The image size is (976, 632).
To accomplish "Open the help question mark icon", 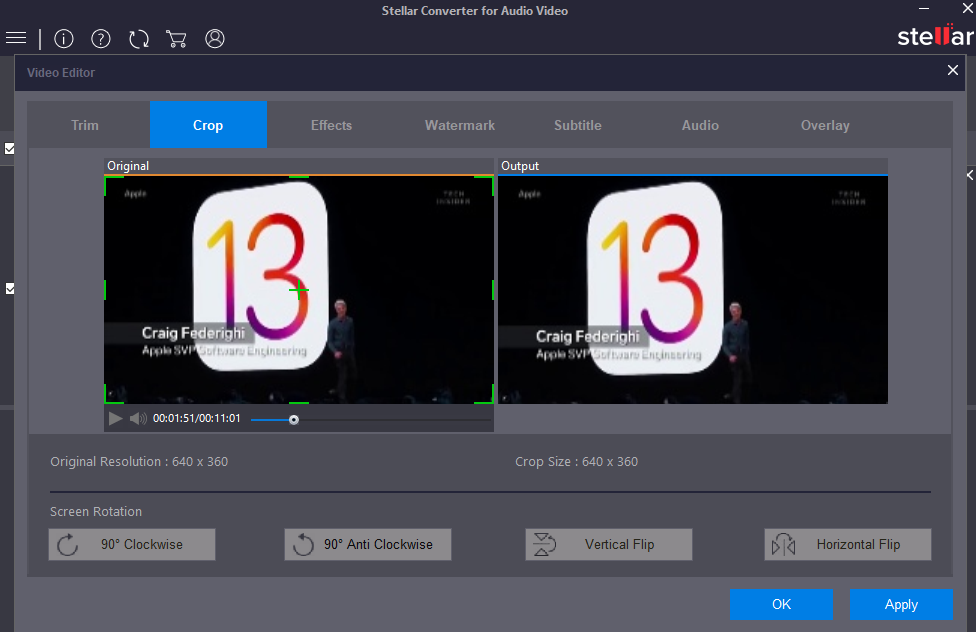I will pyautogui.click(x=101, y=39).
